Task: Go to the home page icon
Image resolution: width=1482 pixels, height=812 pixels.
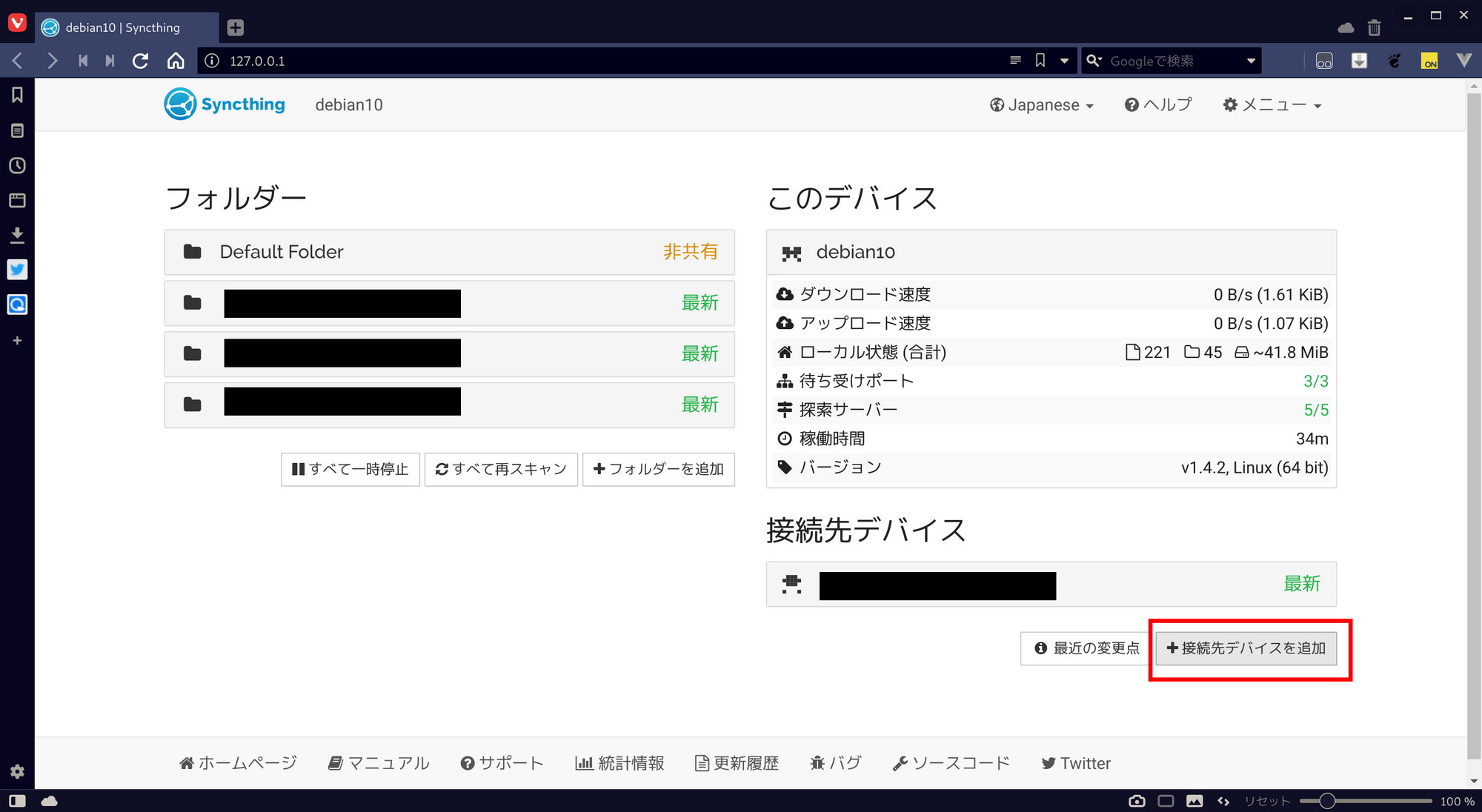Action: pos(176,61)
